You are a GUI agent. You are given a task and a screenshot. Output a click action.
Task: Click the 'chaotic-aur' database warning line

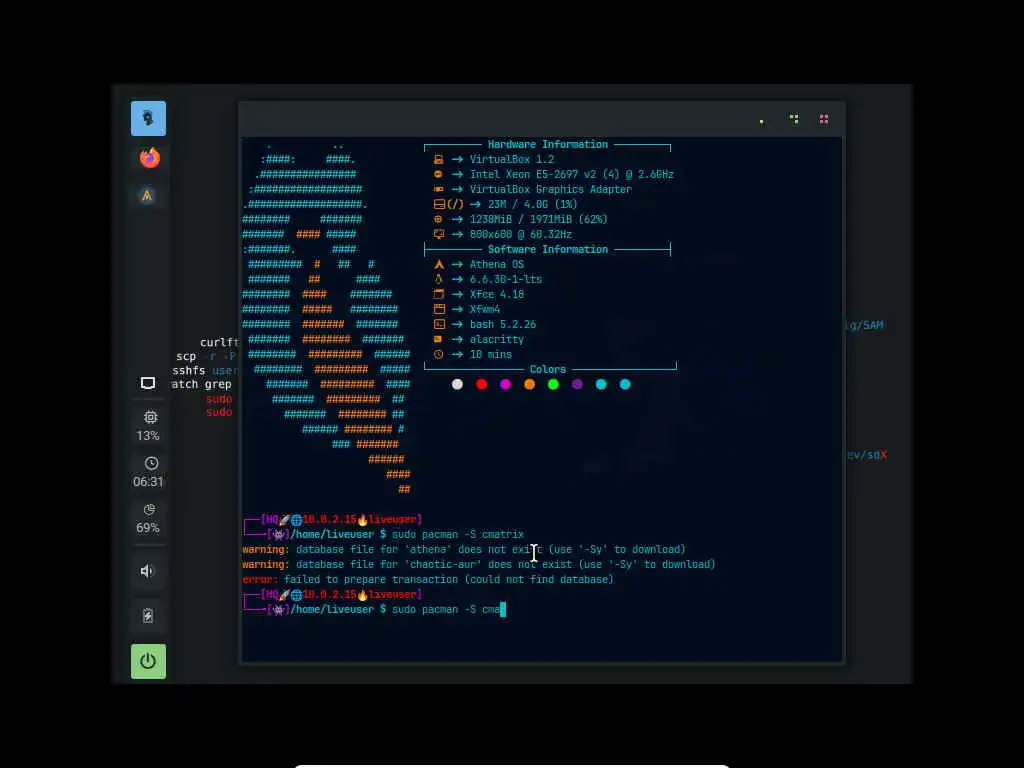click(x=479, y=564)
